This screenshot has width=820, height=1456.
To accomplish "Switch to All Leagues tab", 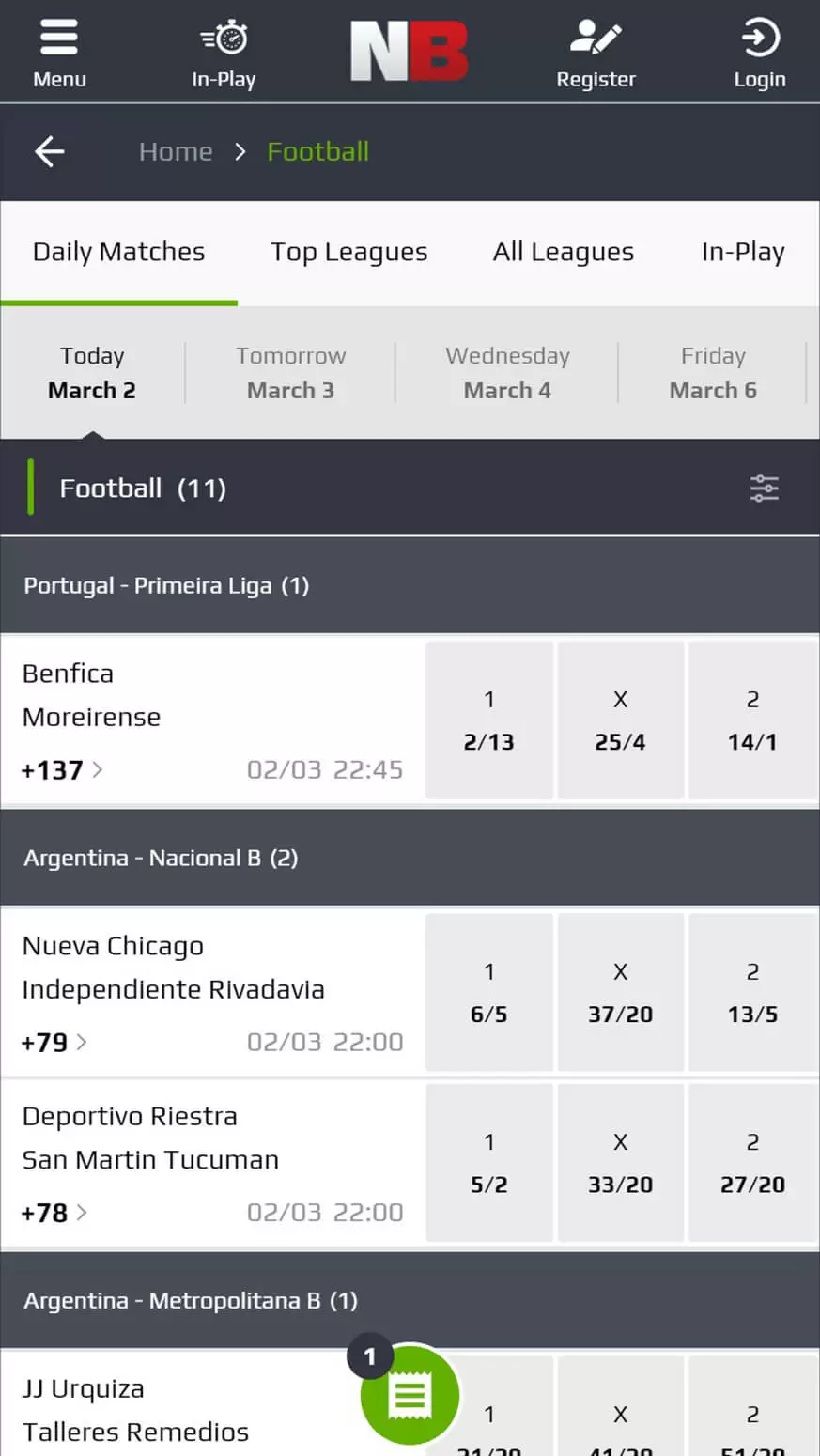I will [x=563, y=252].
